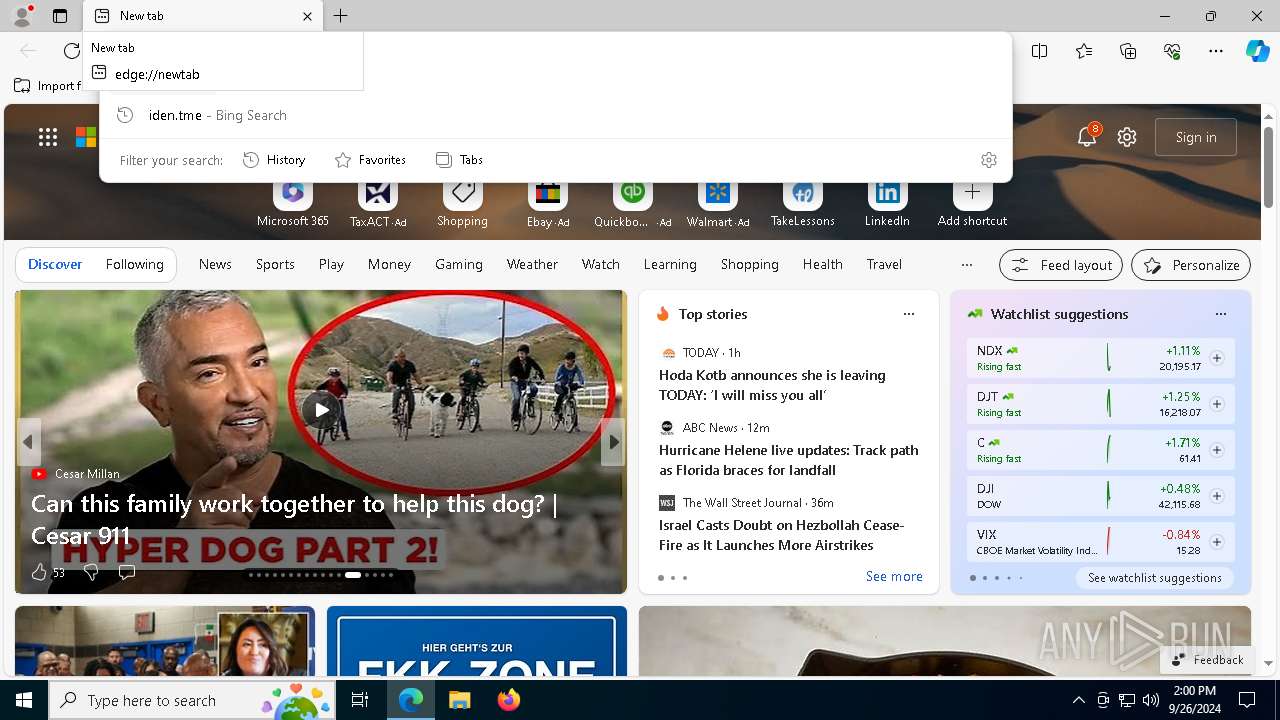Viewport: 1280px width, 720px height.
Task: Open Browser essentials heart icon
Action: [1172, 51]
